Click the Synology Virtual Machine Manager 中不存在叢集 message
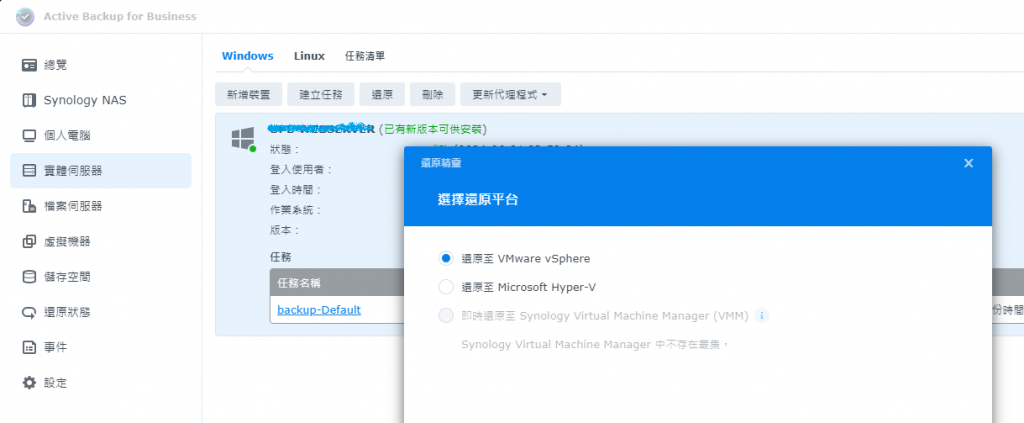The width and height of the screenshot is (1024, 423). [x=594, y=344]
